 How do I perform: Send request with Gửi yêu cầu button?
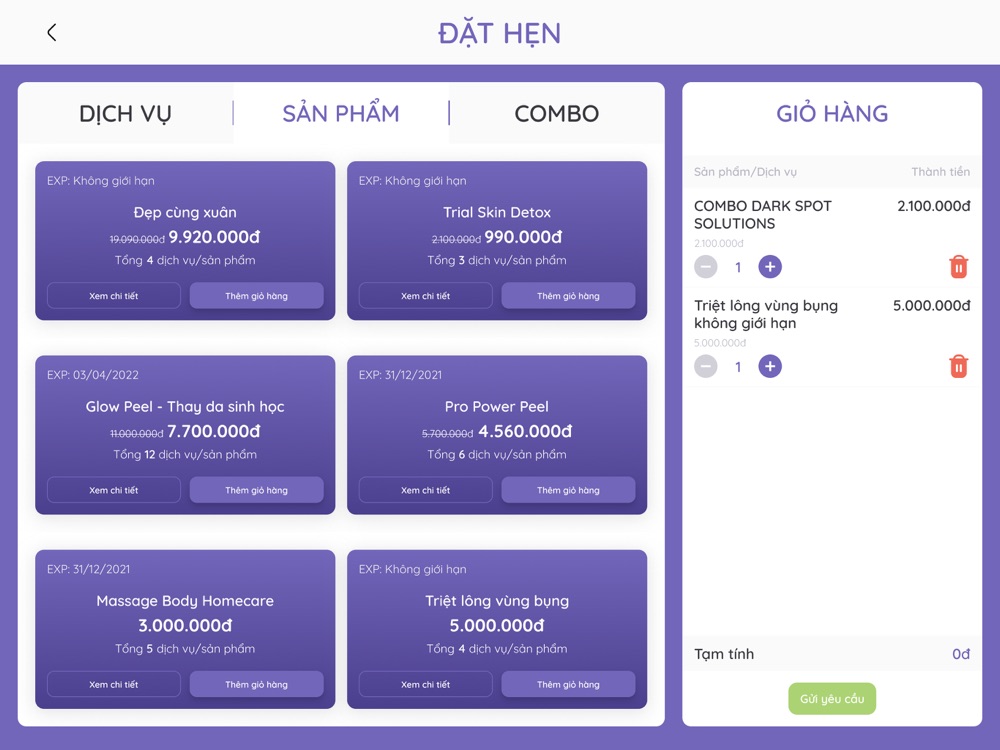click(832, 699)
